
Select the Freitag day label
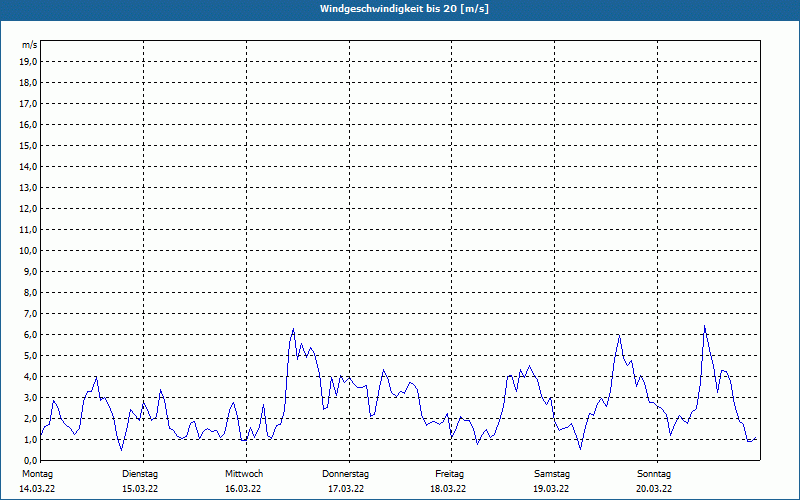(x=449, y=474)
